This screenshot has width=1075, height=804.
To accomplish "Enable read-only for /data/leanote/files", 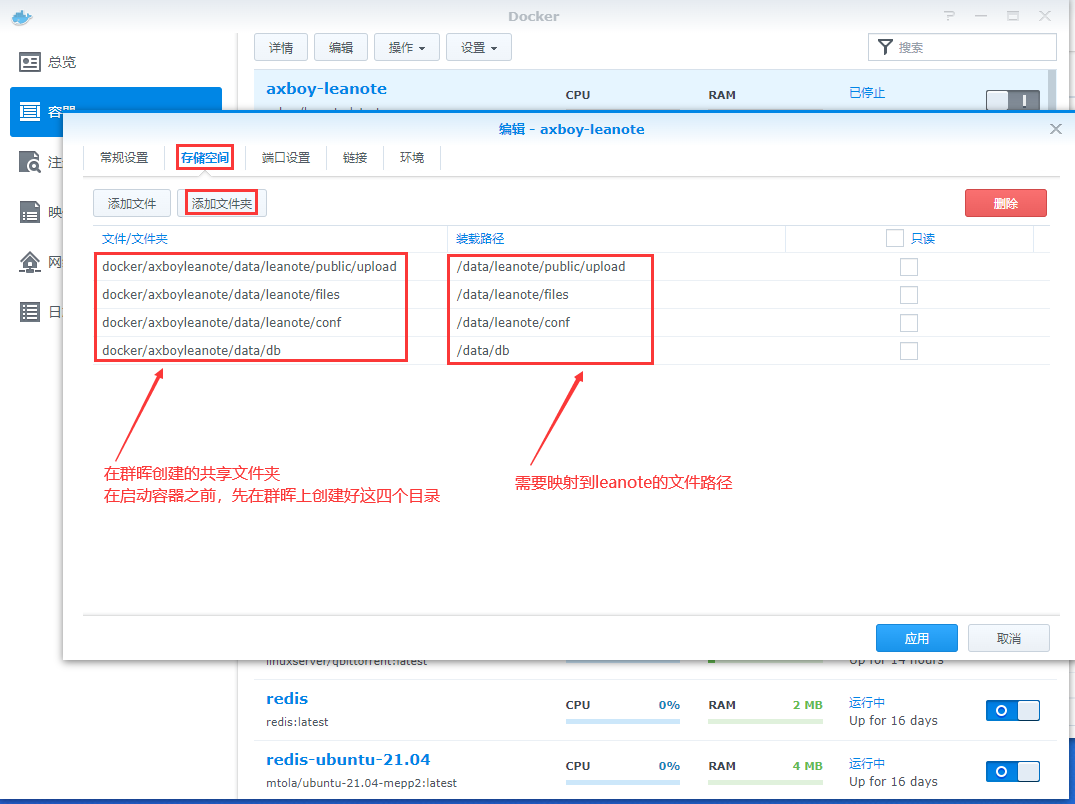I will tap(908, 295).
